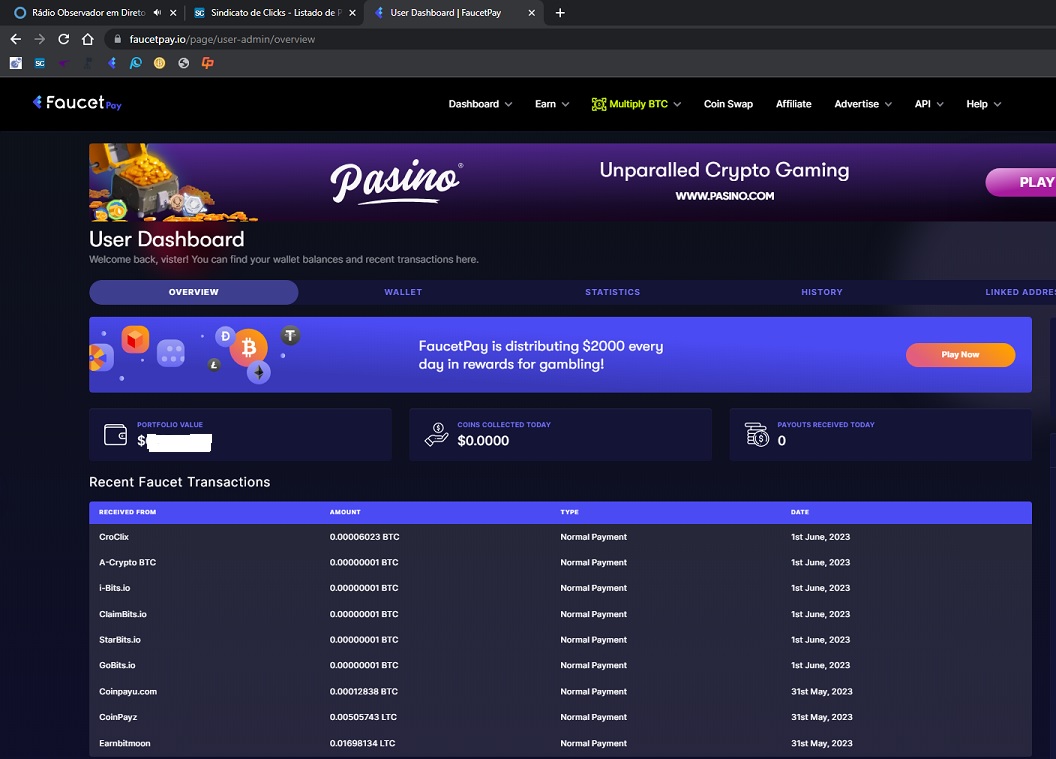Click the Ethereum coin icon in the rewards banner
Image resolution: width=1056 pixels, height=759 pixels.
259,372
